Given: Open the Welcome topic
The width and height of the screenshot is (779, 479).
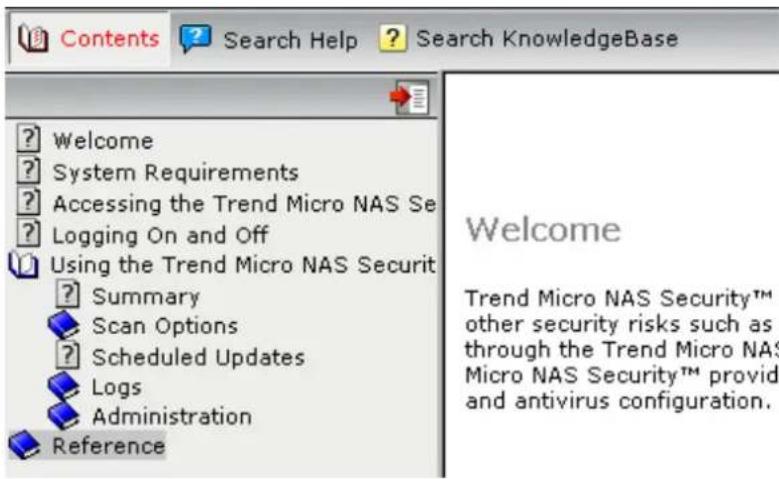Looking at the screenshot, I should (103, 141).
